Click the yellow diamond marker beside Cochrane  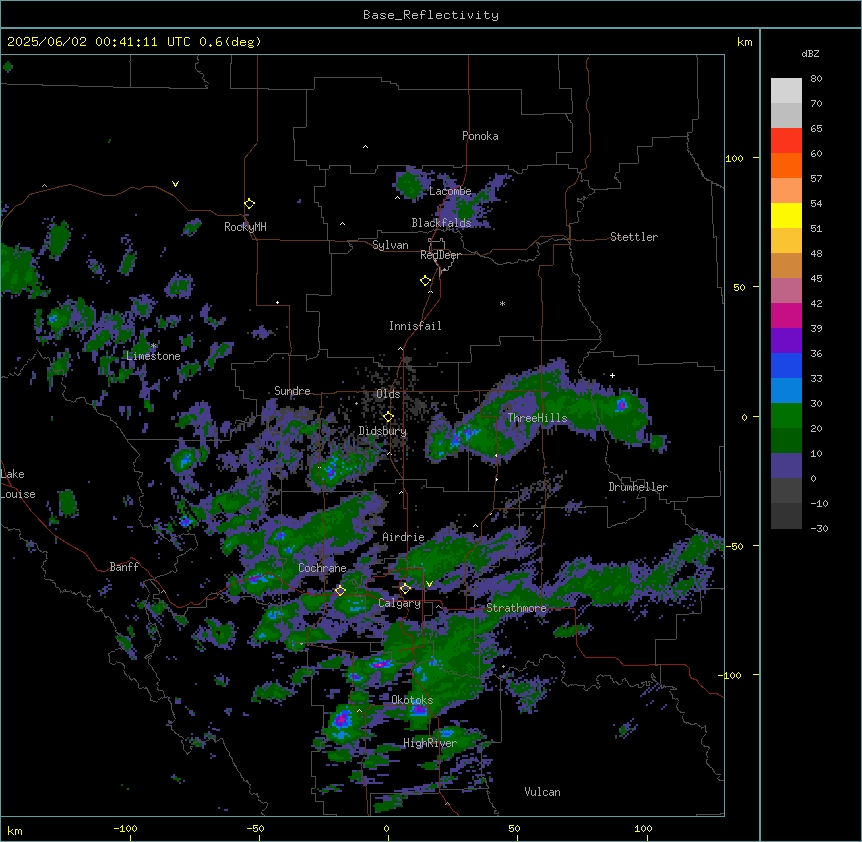[x=340, y=590]
